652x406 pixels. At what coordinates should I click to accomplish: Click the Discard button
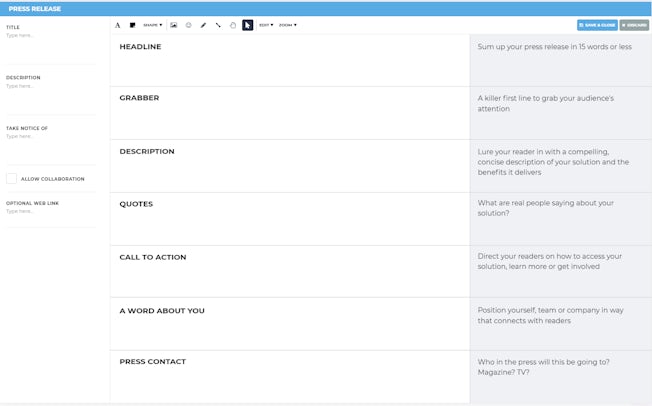[x=634, y=25]
